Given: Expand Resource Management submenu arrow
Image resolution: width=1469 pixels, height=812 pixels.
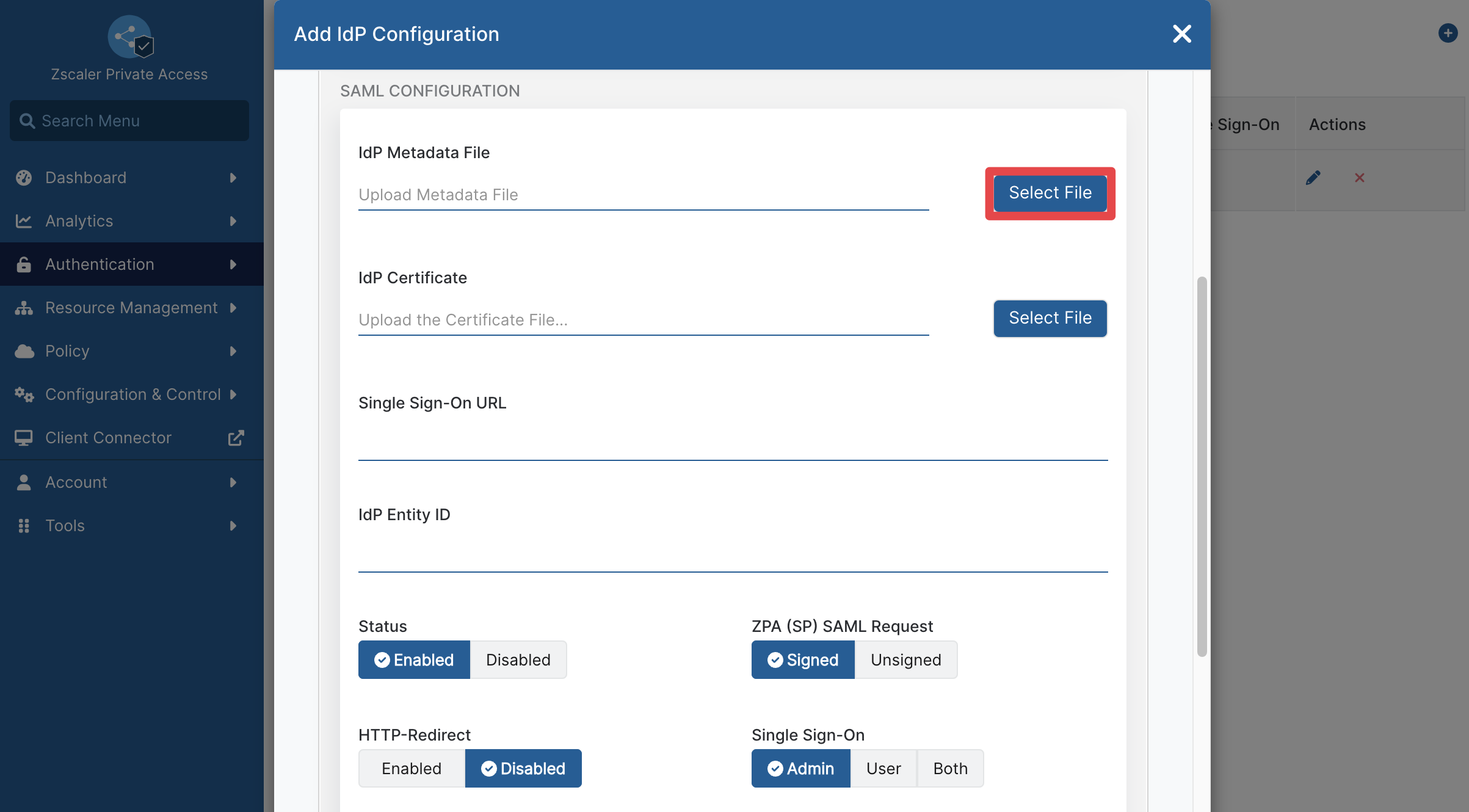Looking at the screenshot, I should 233,308.
